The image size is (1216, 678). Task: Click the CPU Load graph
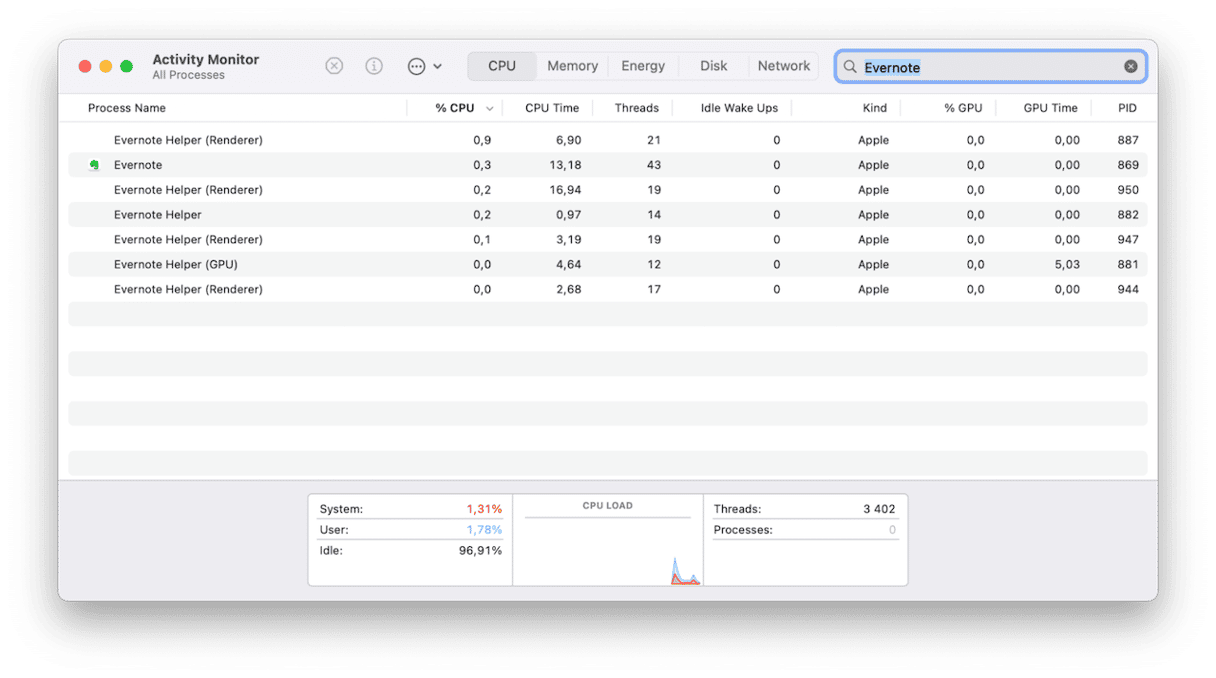(x=608, y=546)
